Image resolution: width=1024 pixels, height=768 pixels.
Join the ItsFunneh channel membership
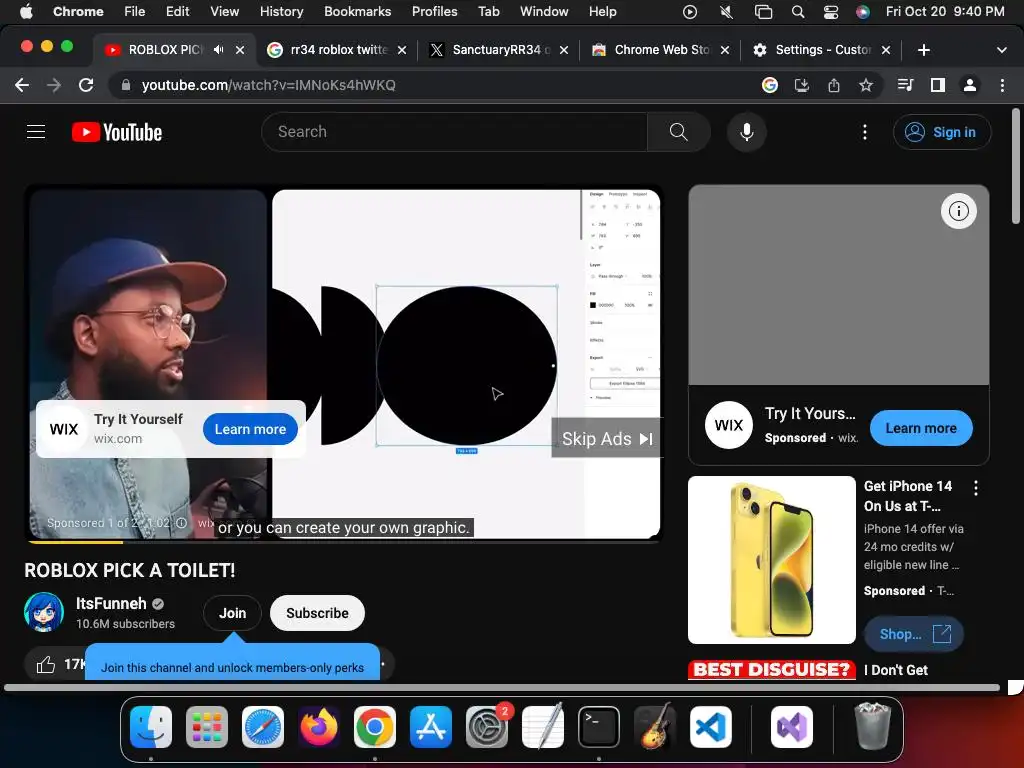(232, 613)
